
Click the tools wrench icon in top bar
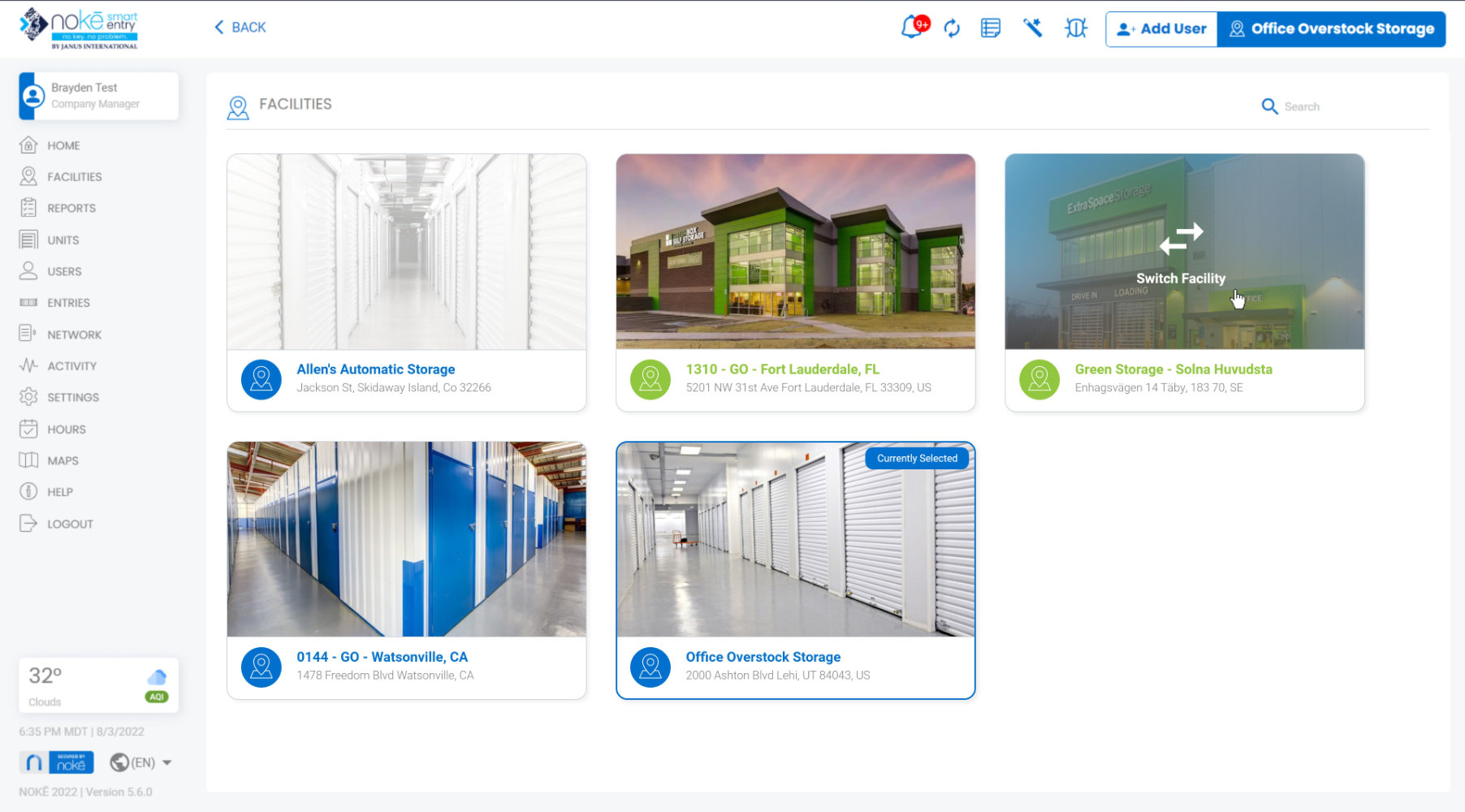point(1033,28)
